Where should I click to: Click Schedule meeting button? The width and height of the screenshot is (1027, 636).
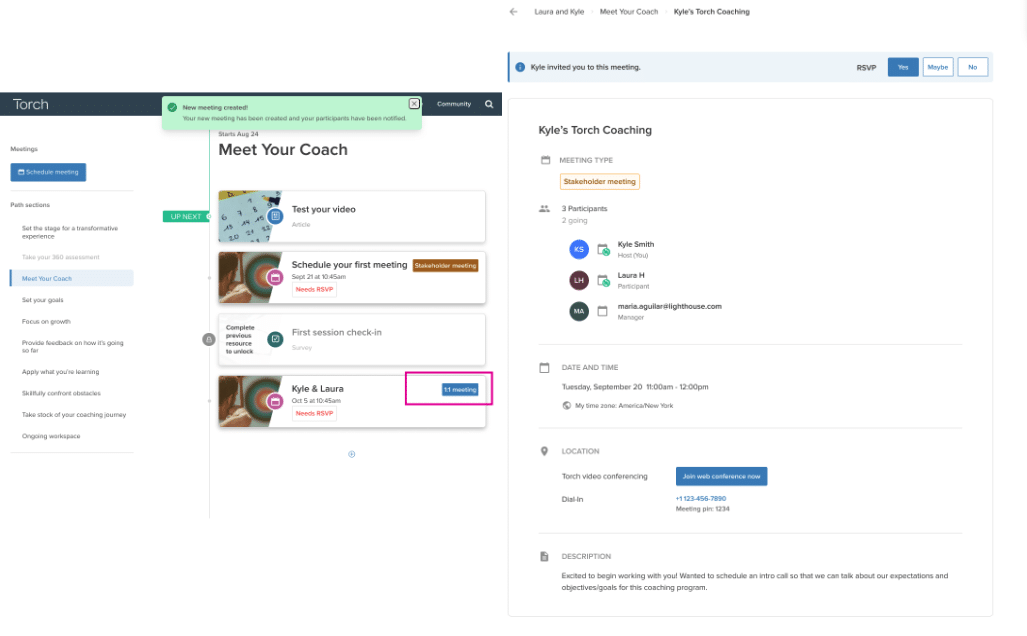(x=48, y=172)
